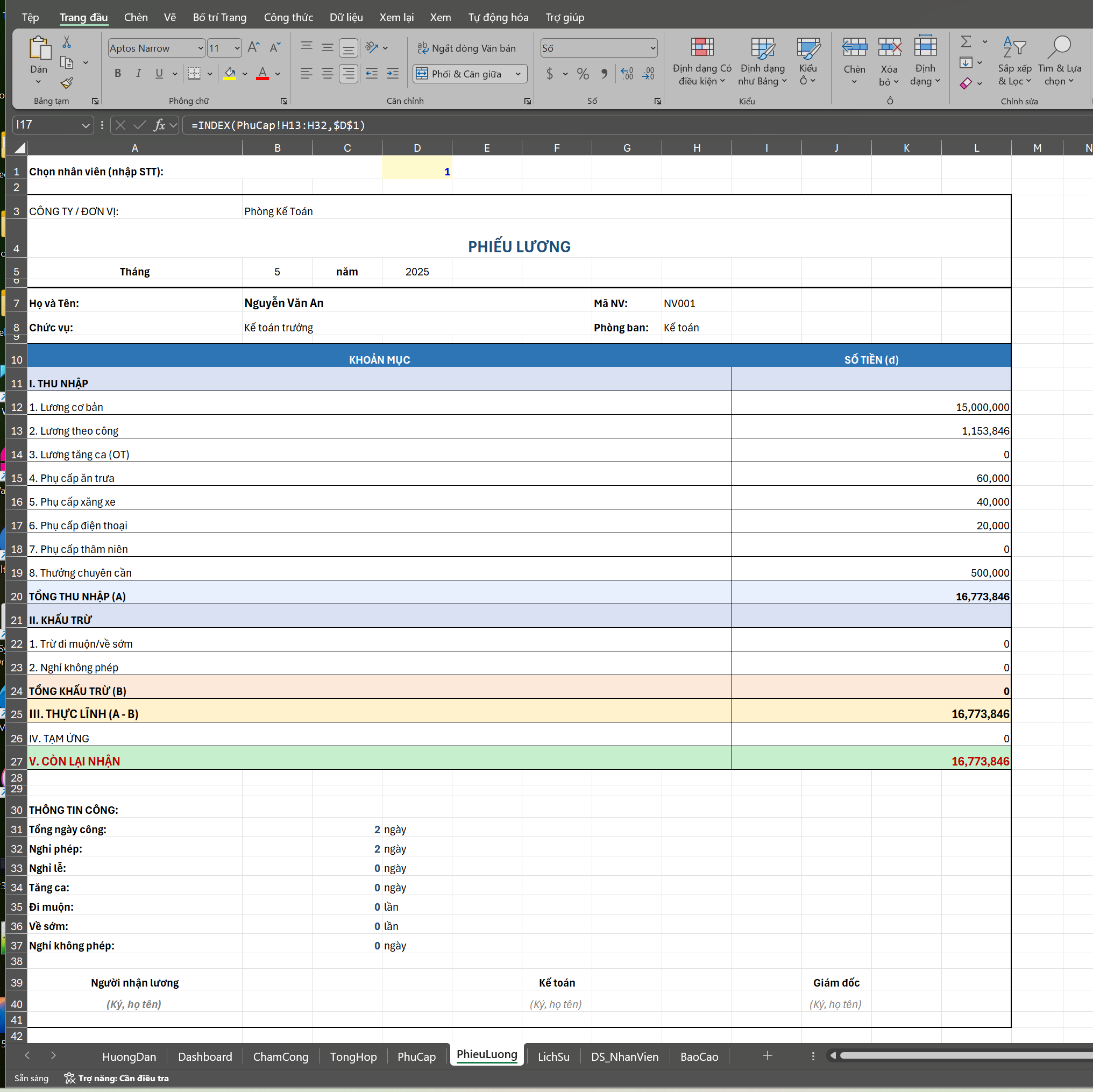
Task: Click the increase indent icon
Action: tap(392, 74)
